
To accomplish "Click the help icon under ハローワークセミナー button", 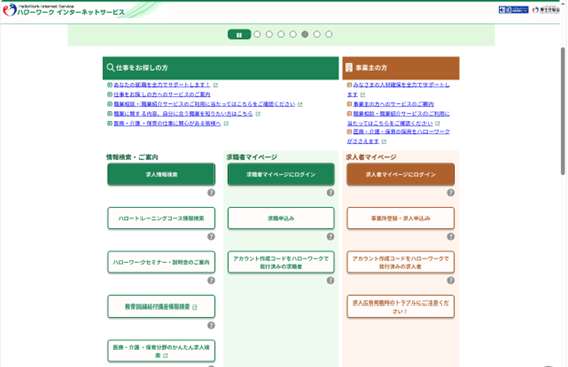I will click(211, 280).
